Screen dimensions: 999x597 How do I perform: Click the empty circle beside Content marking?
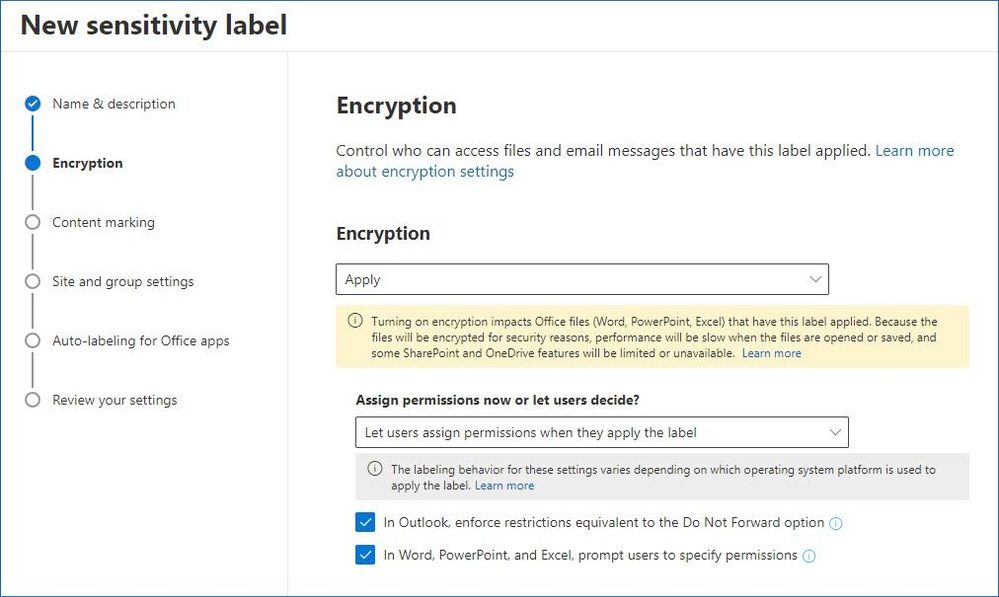[32, 222]
